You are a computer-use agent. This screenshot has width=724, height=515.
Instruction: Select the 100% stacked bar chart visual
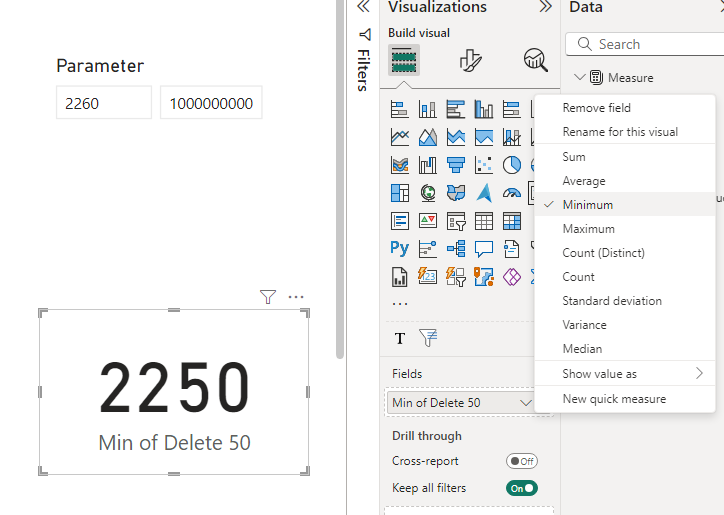(512, 109)
